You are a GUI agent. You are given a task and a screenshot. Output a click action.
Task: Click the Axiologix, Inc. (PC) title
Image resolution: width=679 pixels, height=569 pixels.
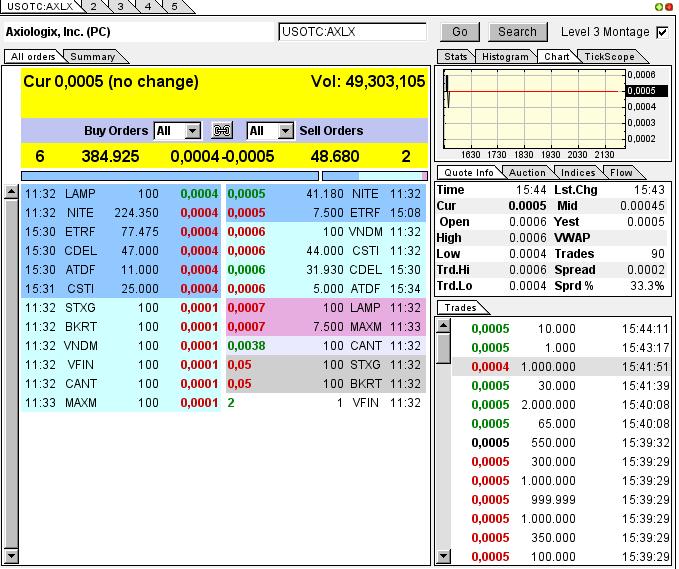(x=58, y=32)
